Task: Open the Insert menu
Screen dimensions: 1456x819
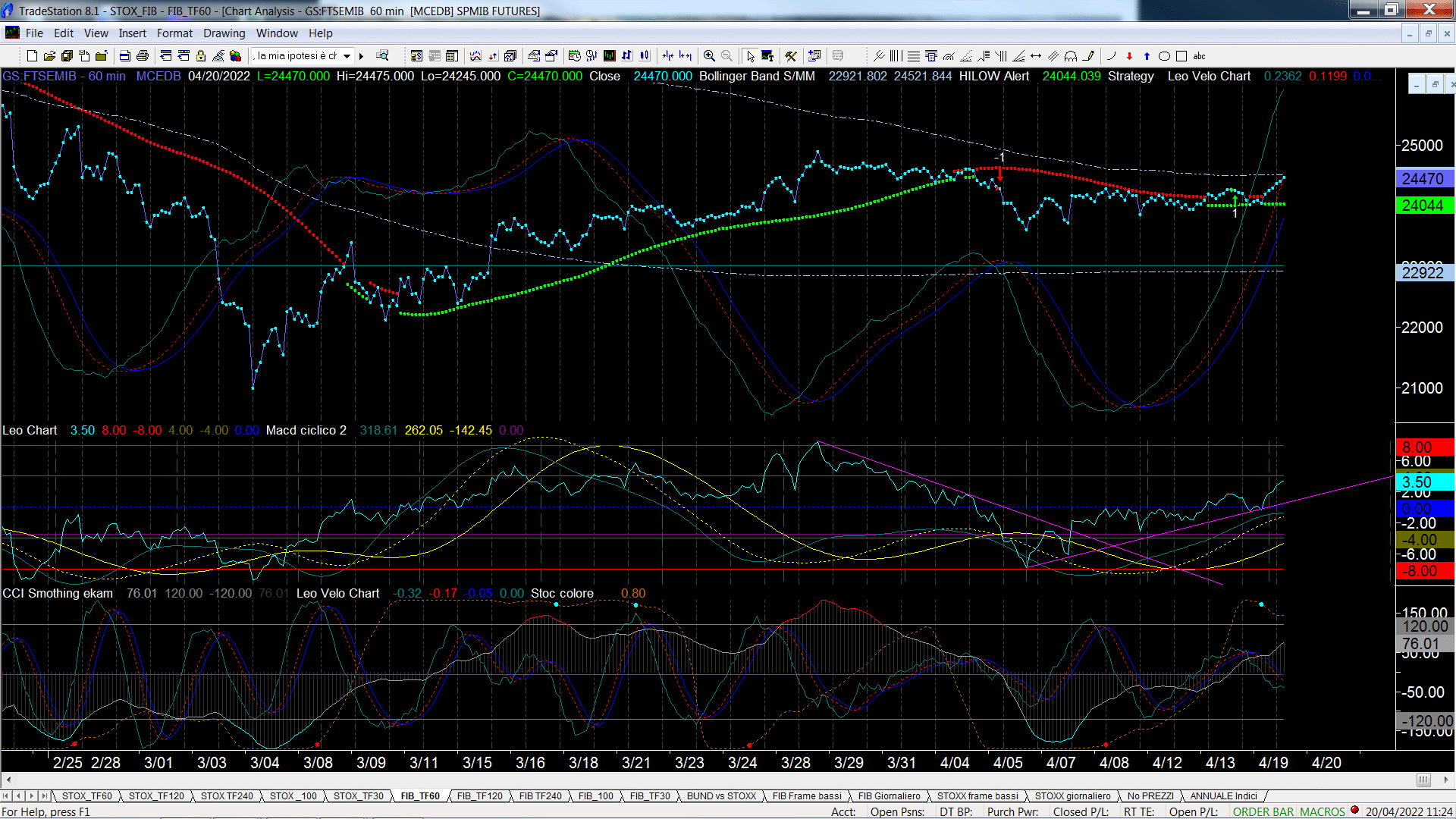Action: pos(132,33)
